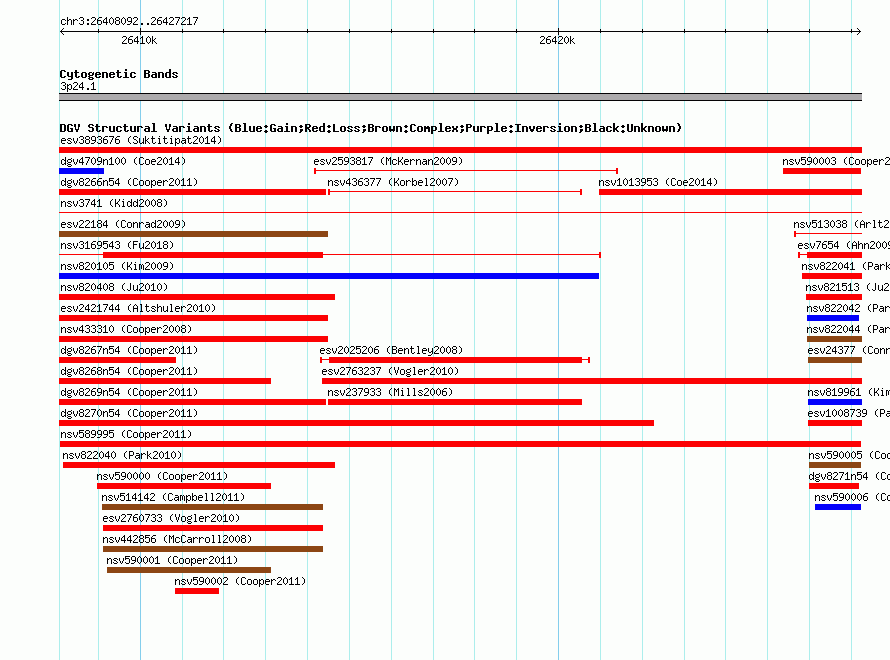Click the 26420k ruler position label
Screen dimensions: 890x660
[x=557, y=40]
